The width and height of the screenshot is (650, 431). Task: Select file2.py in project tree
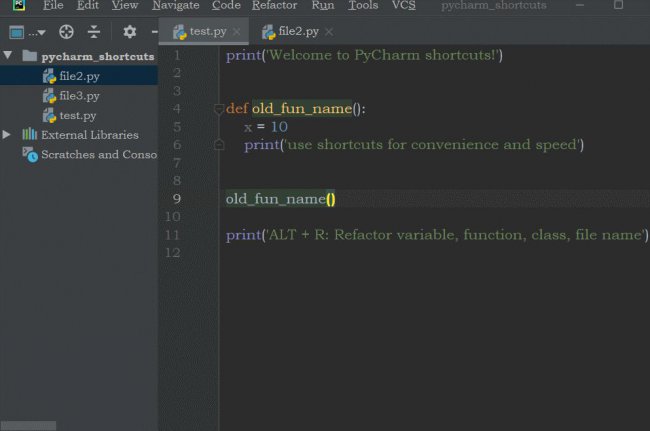[79, 76]
